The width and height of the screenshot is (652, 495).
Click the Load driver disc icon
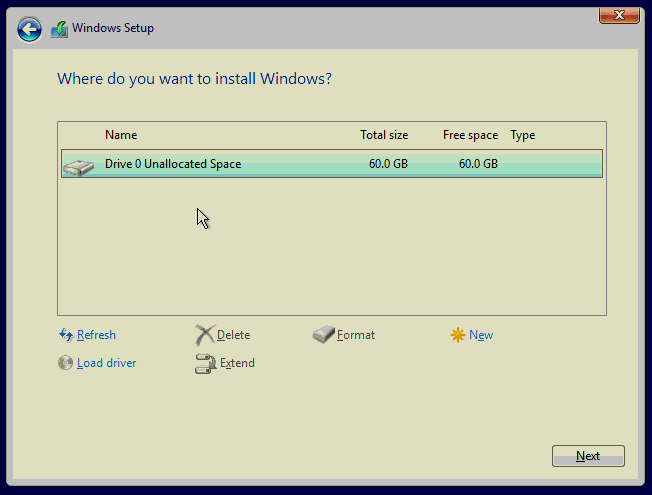tap(66, 363)
